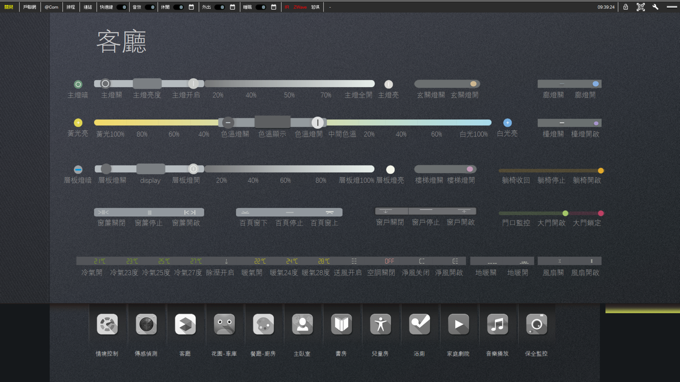Screen dimensions: 680x382
Task: Click the 送風开启 fan mode button
Action: [354, 261]
